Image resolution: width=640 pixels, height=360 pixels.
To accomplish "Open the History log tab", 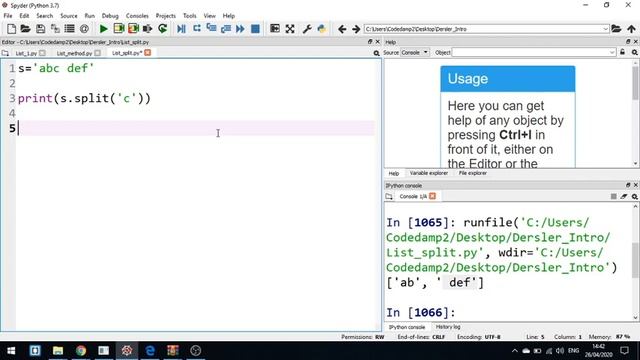I will click(448, 327).
